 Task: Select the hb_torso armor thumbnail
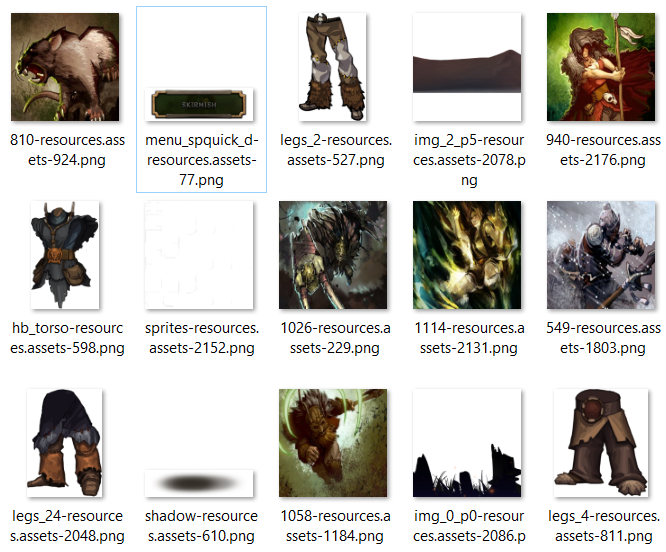pyautogui.click(x=65, y=255)
